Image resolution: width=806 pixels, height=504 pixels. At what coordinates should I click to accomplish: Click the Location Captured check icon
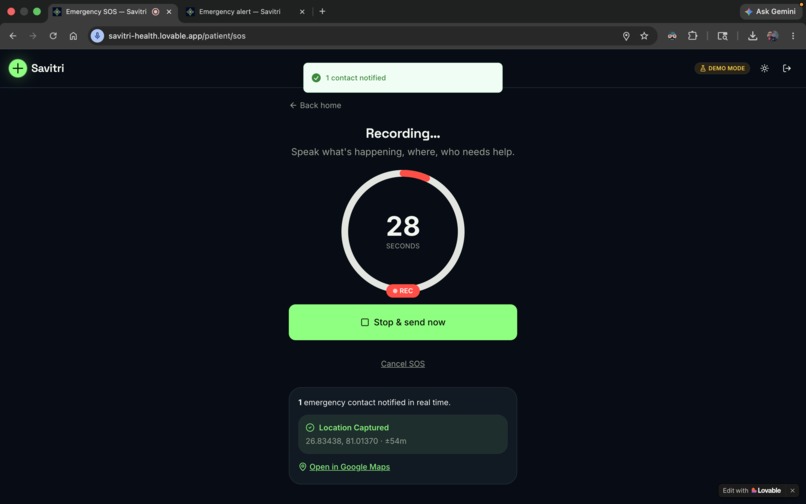click(x=310, y=428)
